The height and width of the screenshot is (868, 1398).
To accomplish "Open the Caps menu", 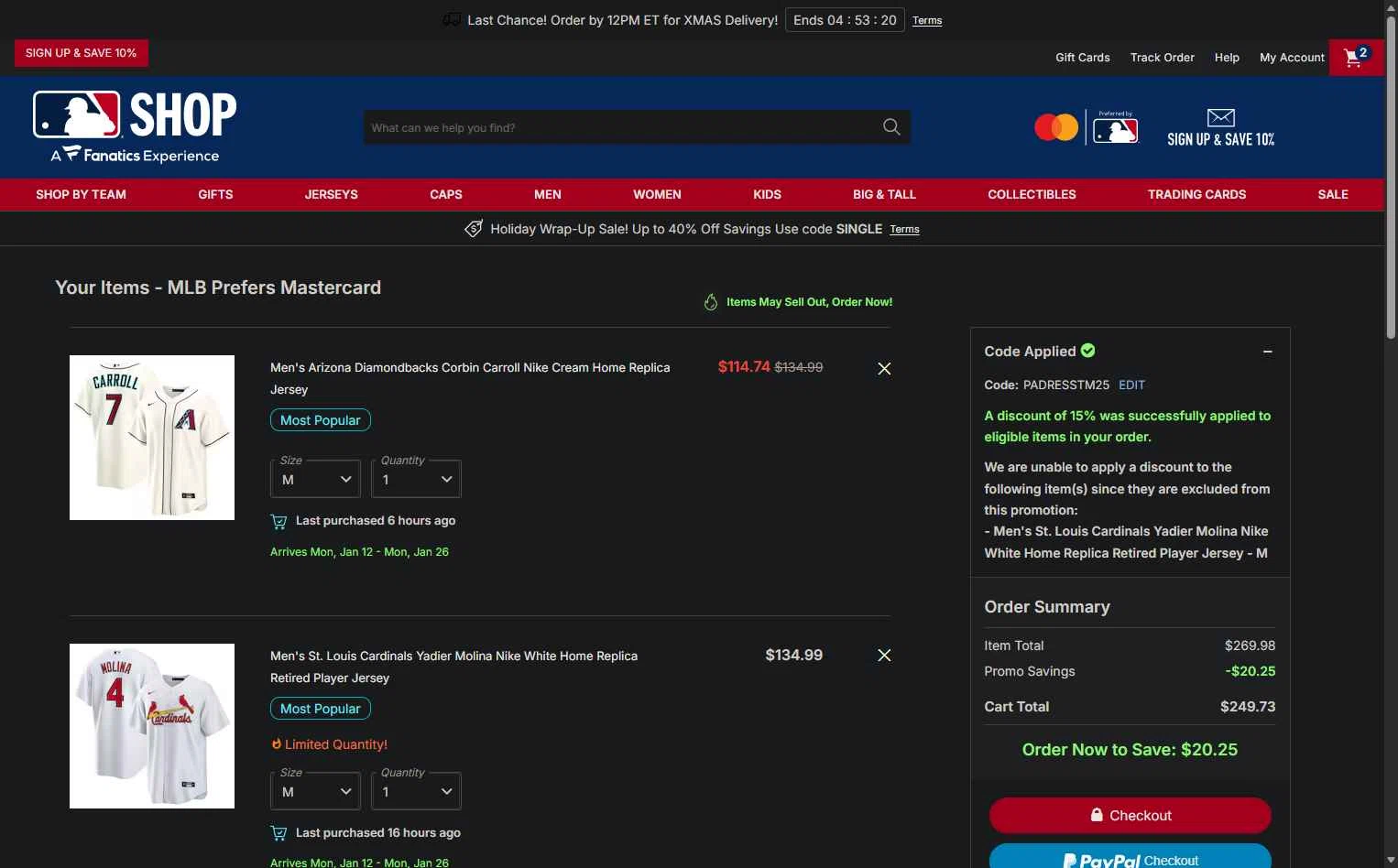I will 446,194.
